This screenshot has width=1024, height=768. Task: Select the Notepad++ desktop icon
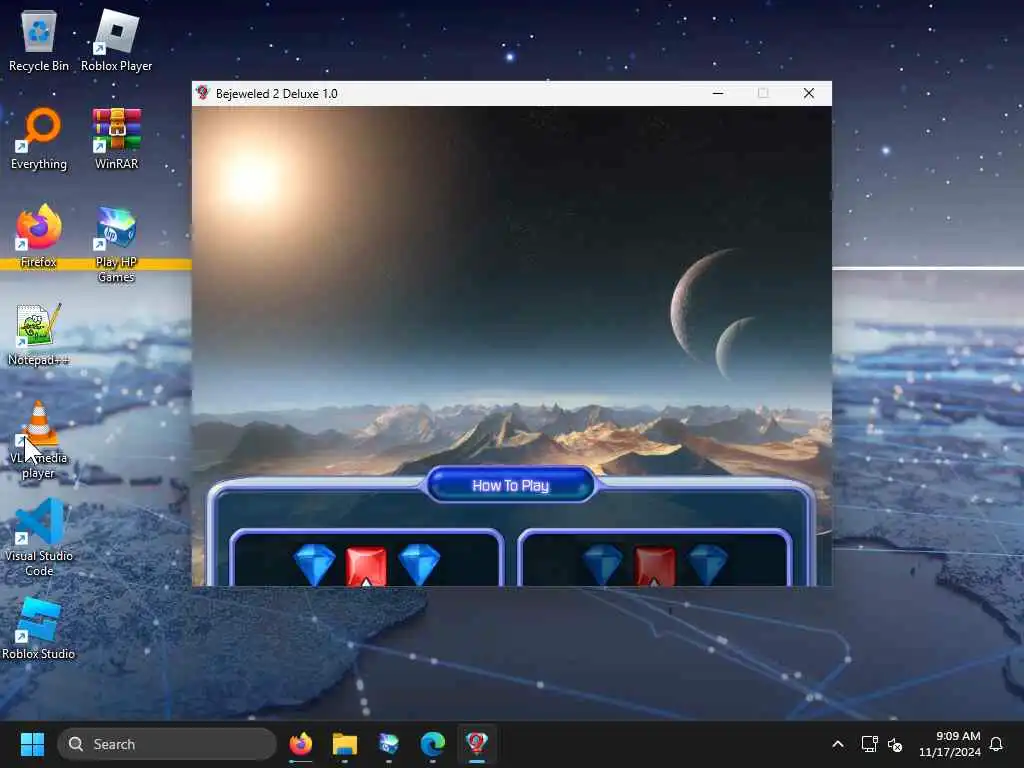pos(39,334)
